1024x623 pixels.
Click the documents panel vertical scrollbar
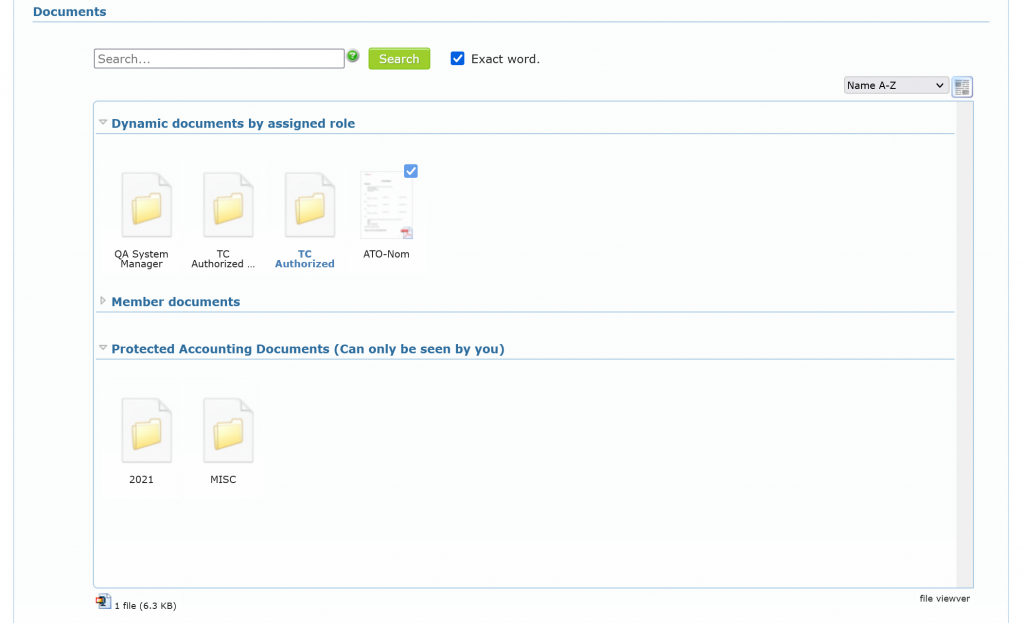[964, 340]
